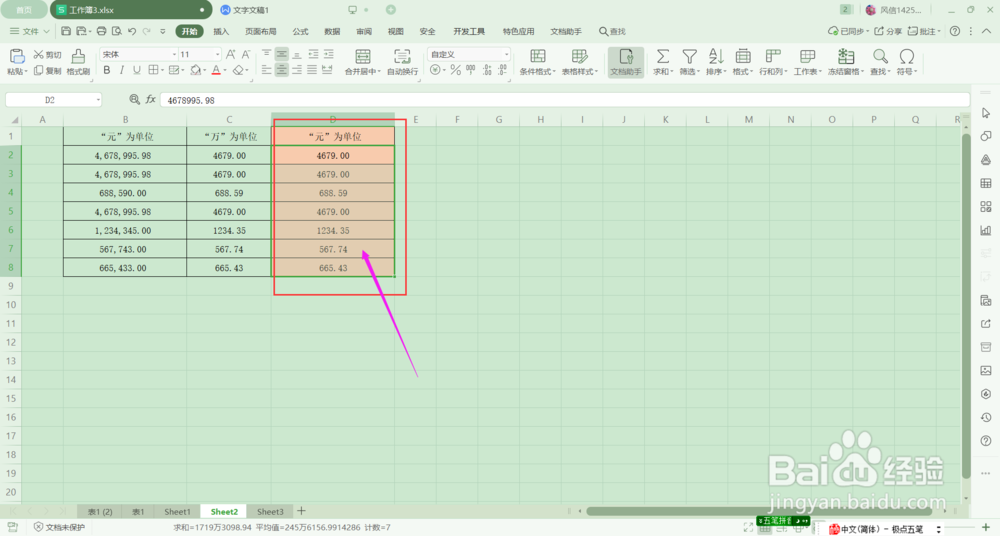Click the Share (分享) button
Viewport: 1000px width, 536px height.
[888, 31]
